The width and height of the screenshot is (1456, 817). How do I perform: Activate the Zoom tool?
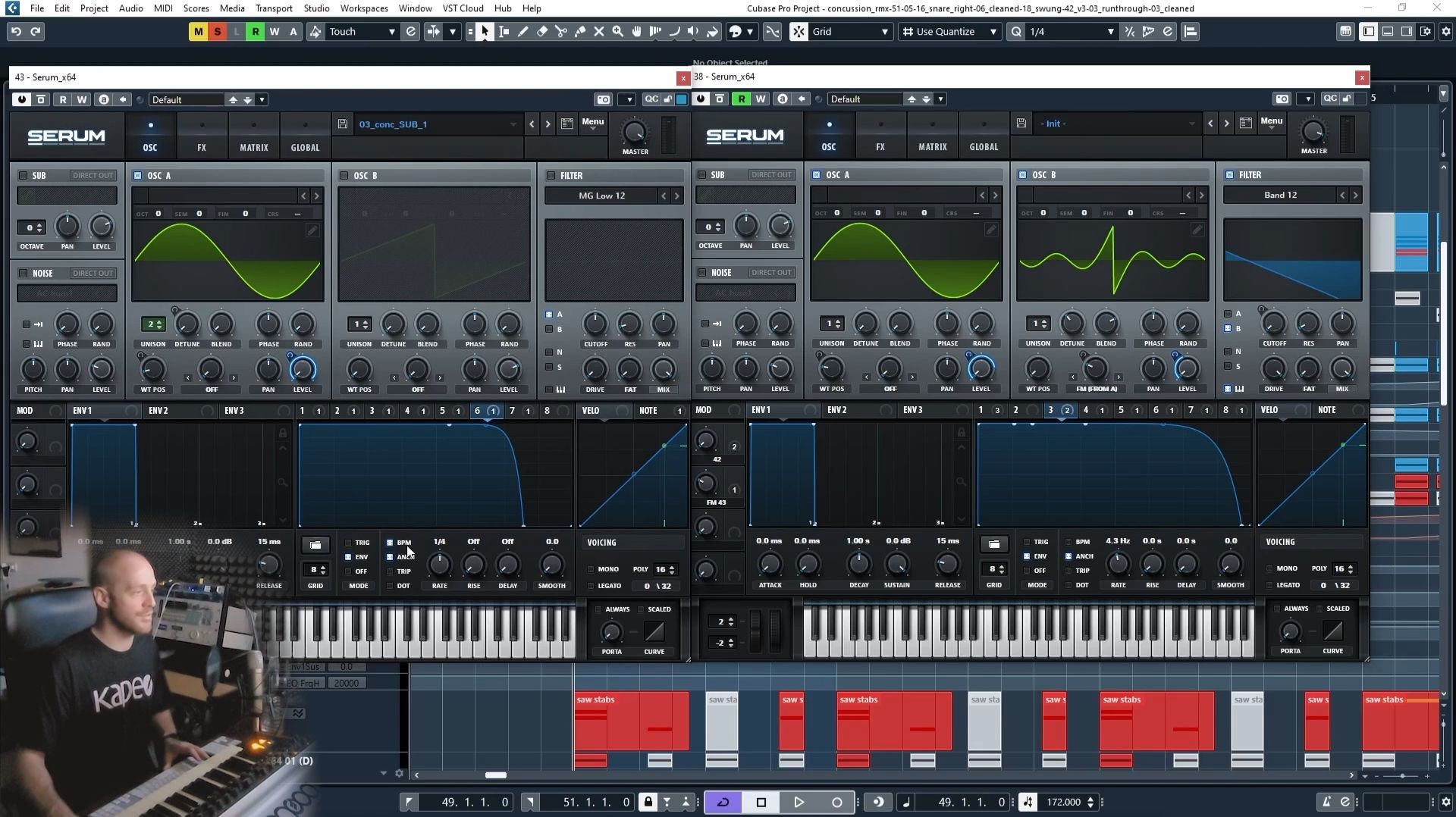[618, 31]
